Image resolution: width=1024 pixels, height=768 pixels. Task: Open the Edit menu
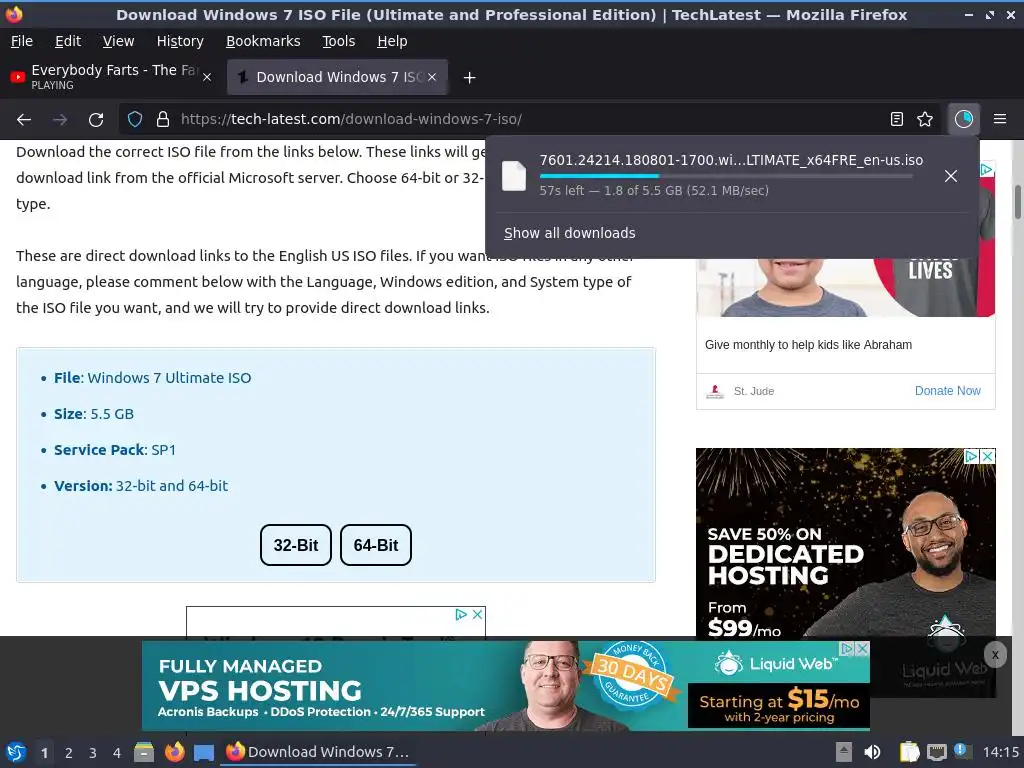[68, 41]
